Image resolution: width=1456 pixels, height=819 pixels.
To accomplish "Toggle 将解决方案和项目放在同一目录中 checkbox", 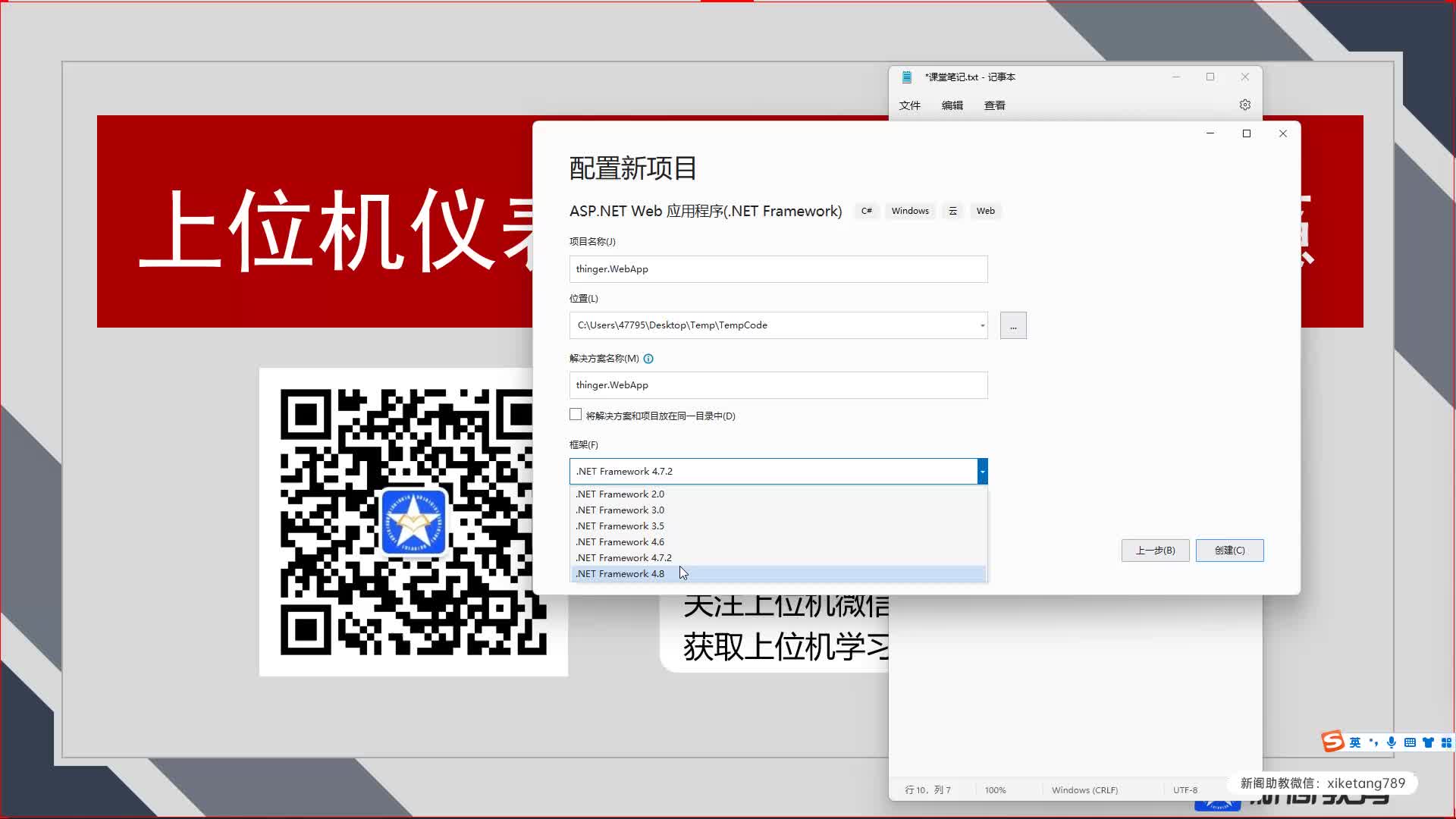I will coord(576,414).
